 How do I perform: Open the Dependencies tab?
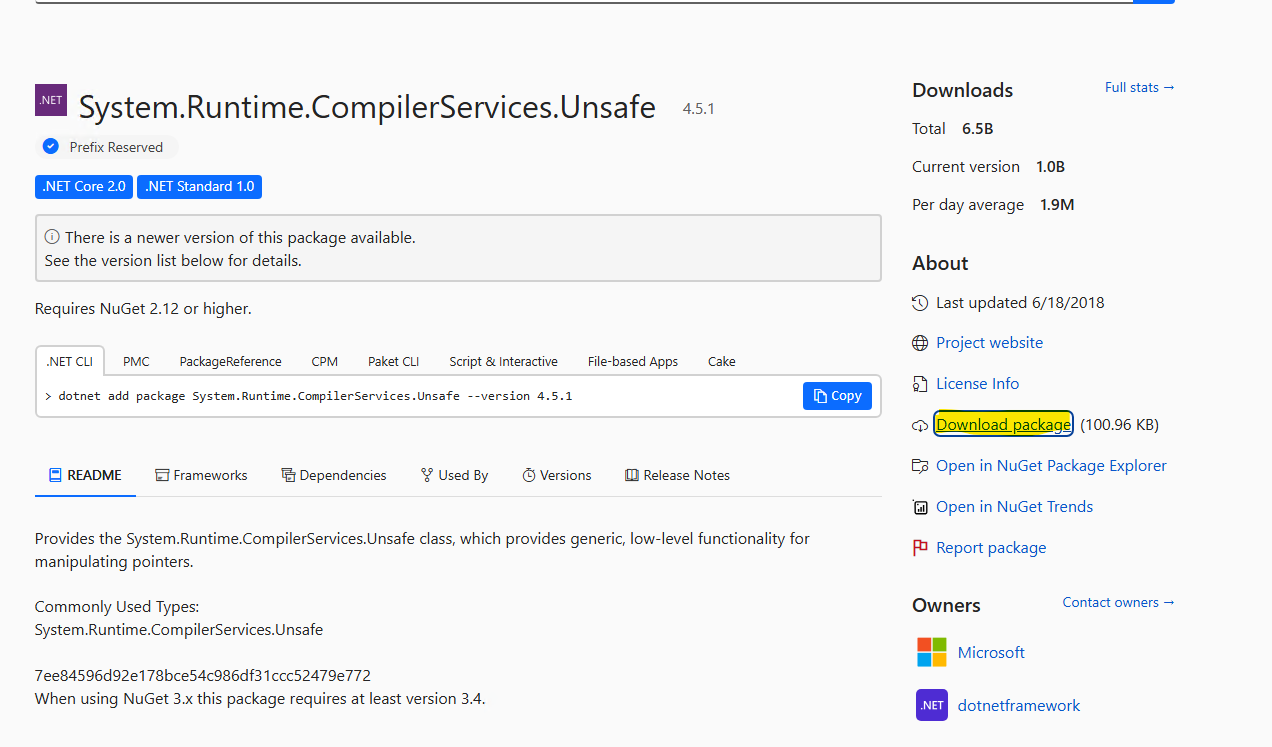[334, 475]
